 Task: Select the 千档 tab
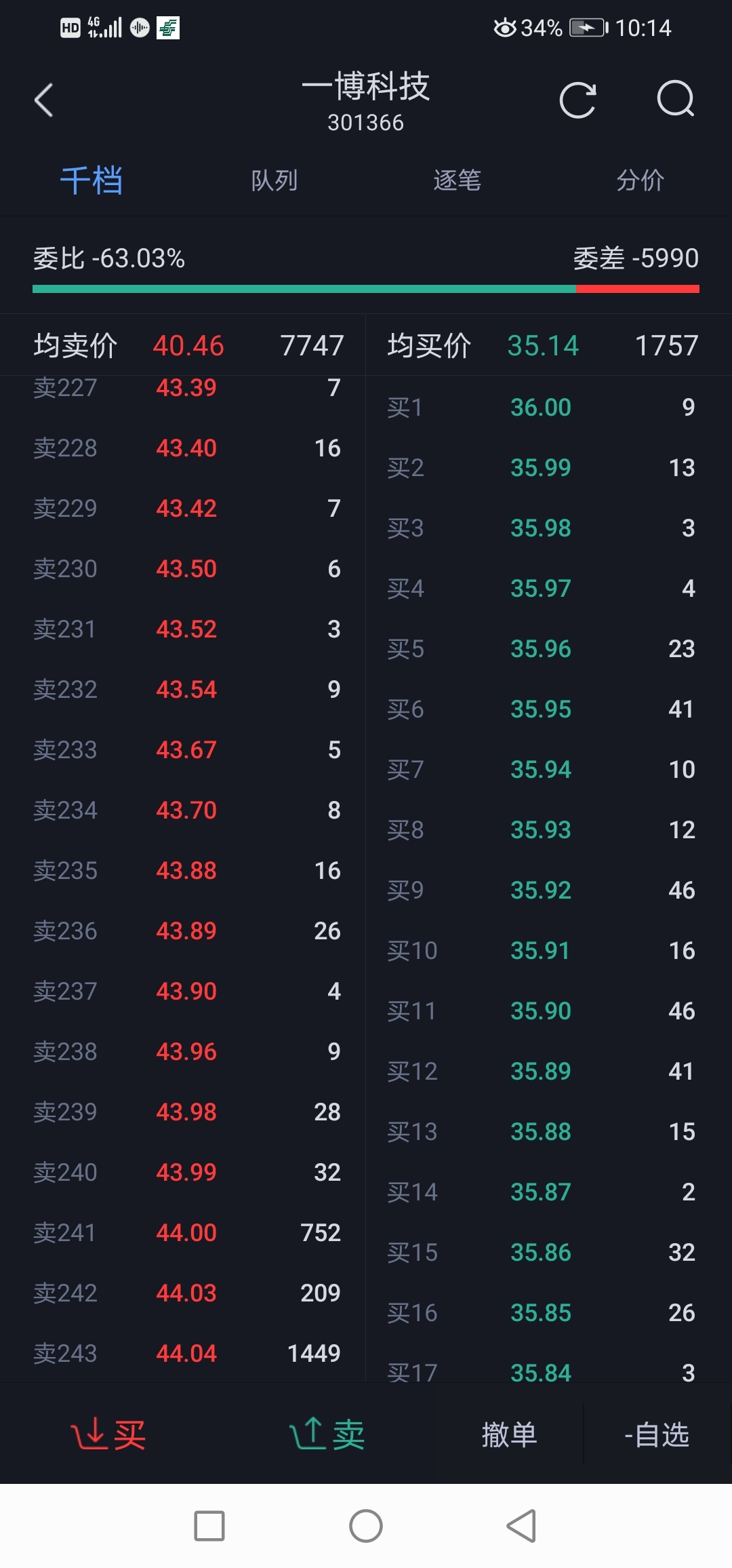(x=91, y=180)
